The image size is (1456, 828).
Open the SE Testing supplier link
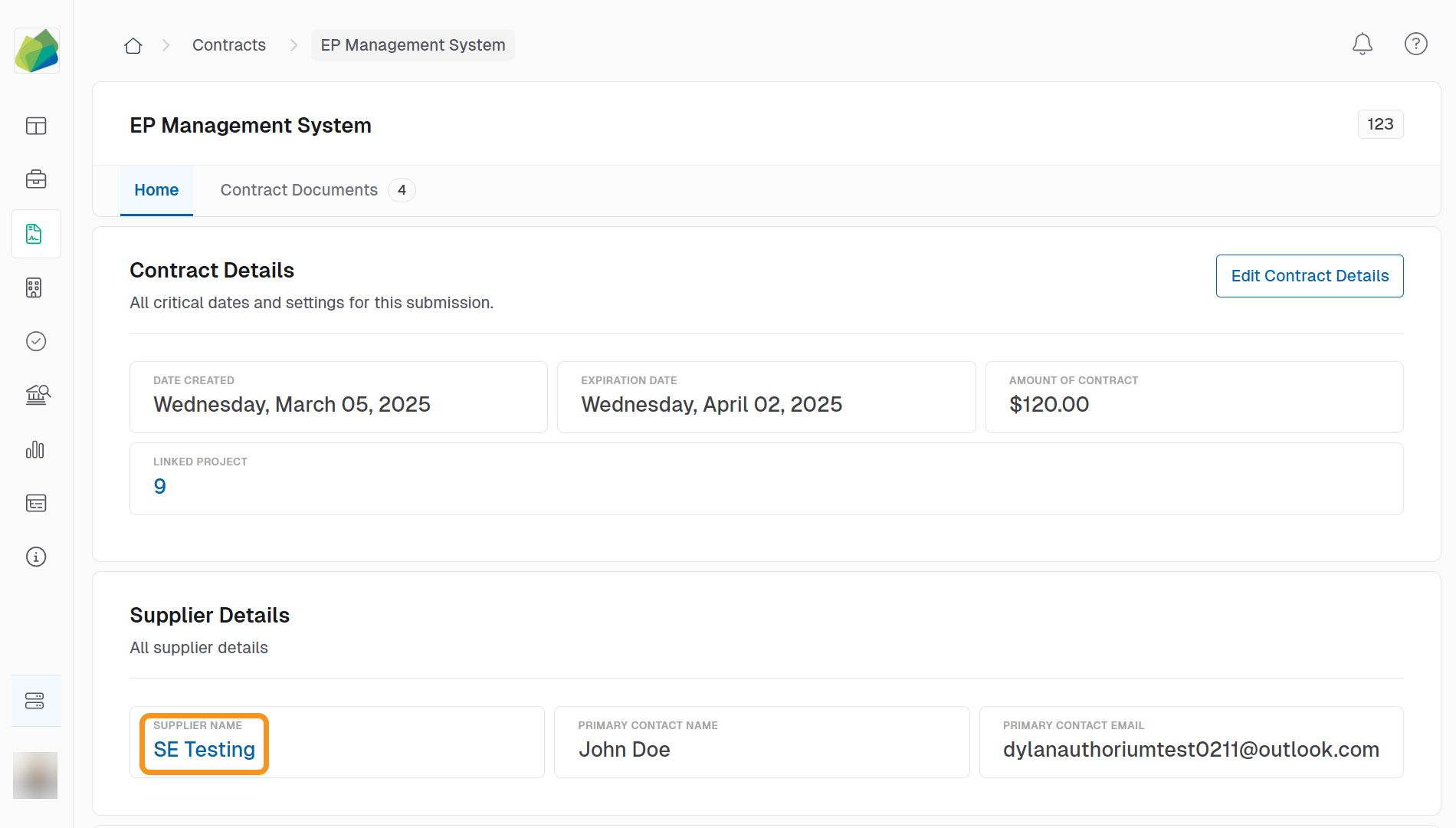pos(204,750)
